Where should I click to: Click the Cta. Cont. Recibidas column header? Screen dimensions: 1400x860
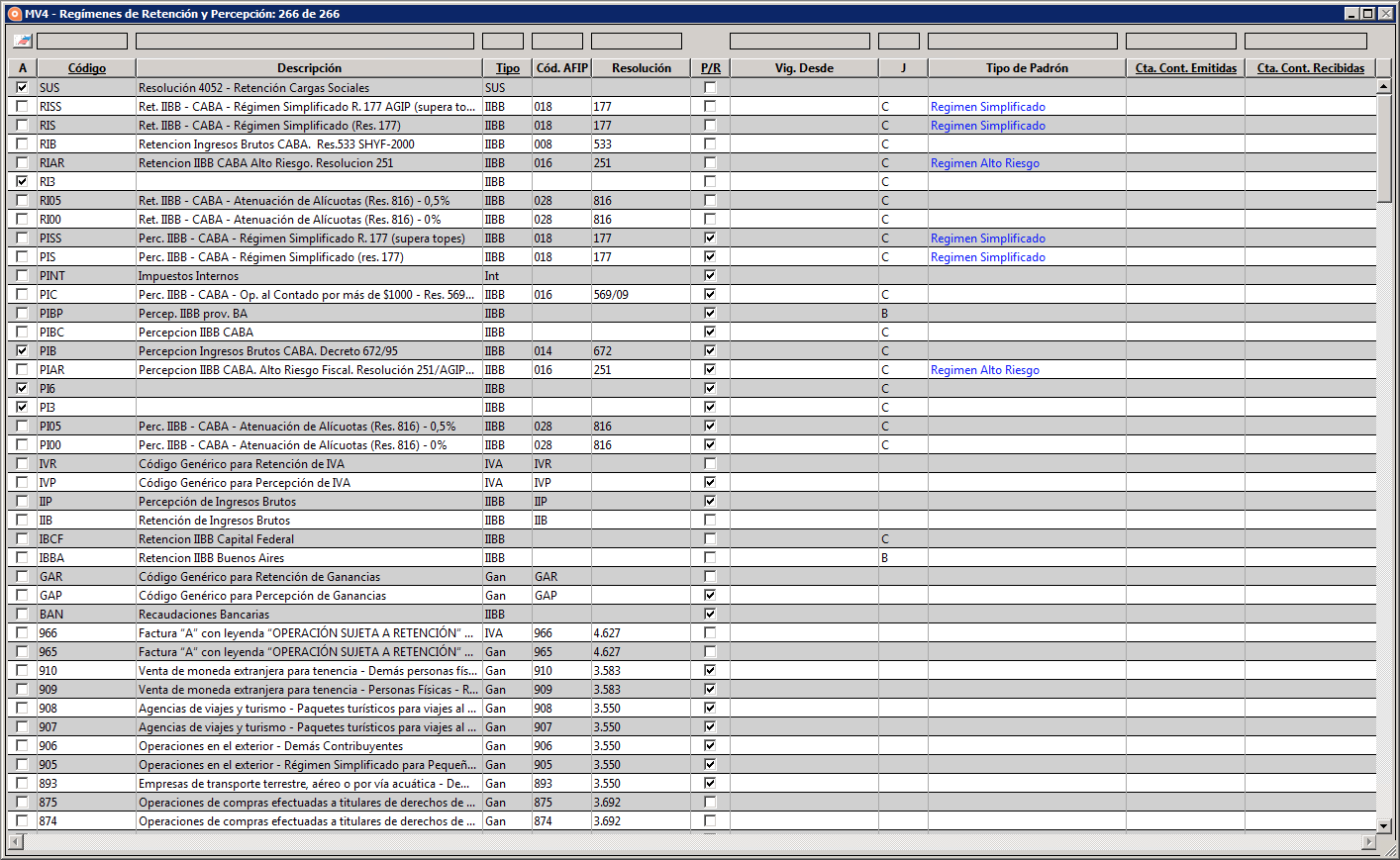[x=1310, y=68]
